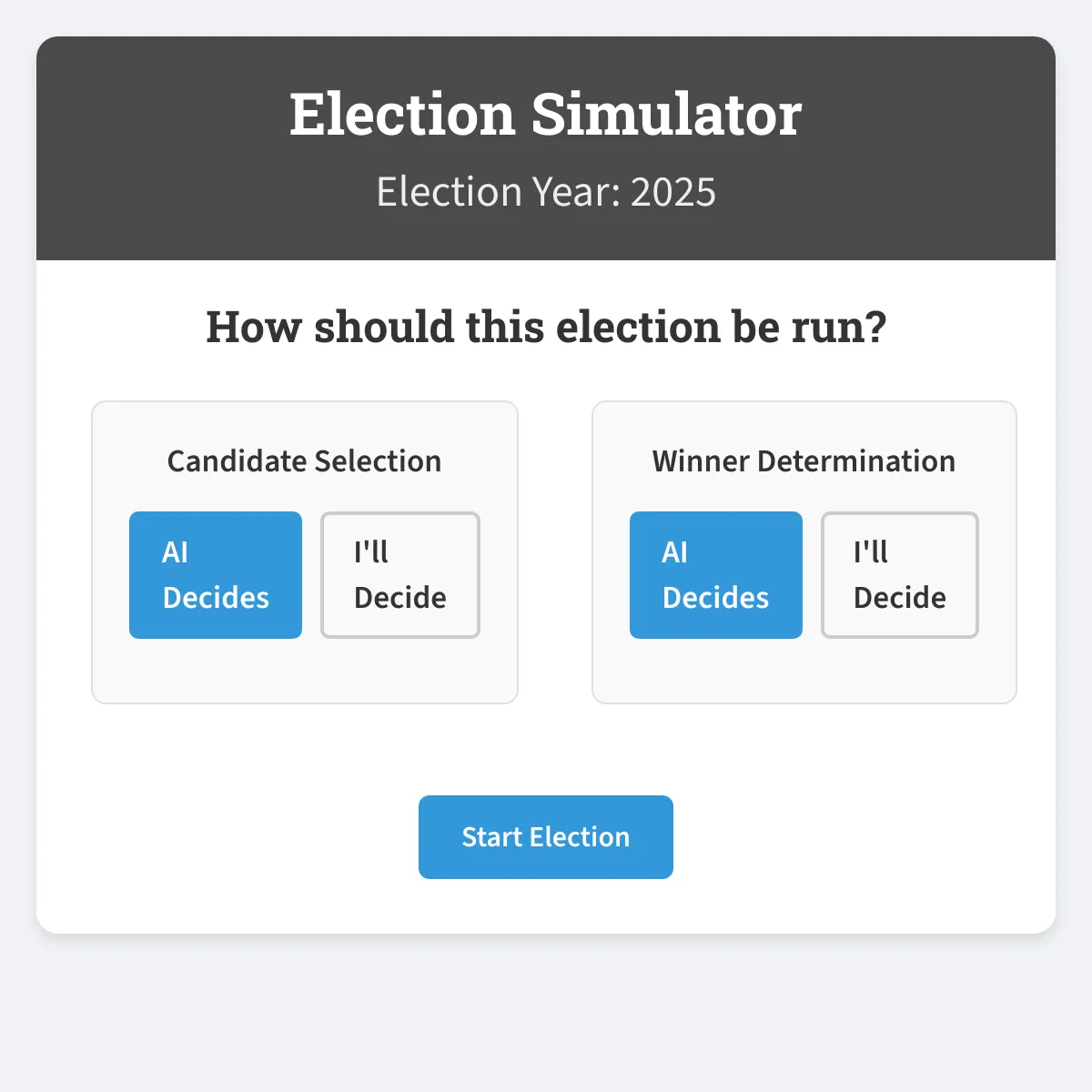Screen dimensions: 1092x1092
Task: Click the 2025 year value in header
Action: point(673,192)
